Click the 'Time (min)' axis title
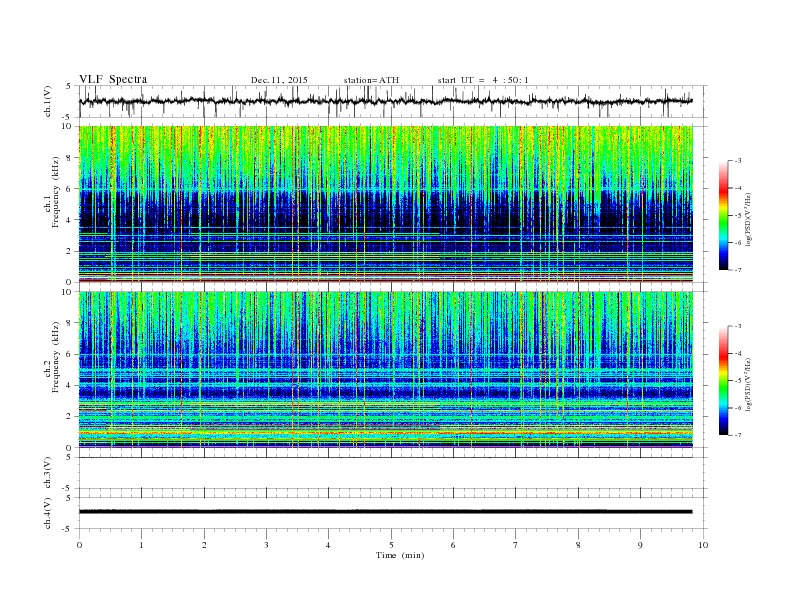The height and width of the screenshot is (612, 792). (x=400, y=555)
